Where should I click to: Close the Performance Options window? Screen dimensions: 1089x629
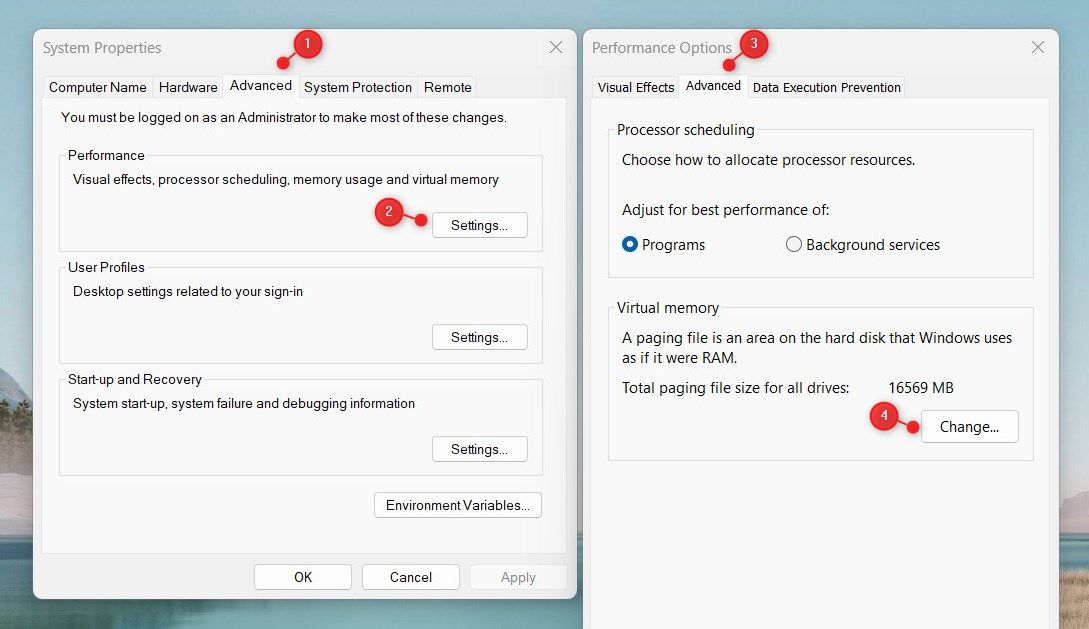(1037, 47)
